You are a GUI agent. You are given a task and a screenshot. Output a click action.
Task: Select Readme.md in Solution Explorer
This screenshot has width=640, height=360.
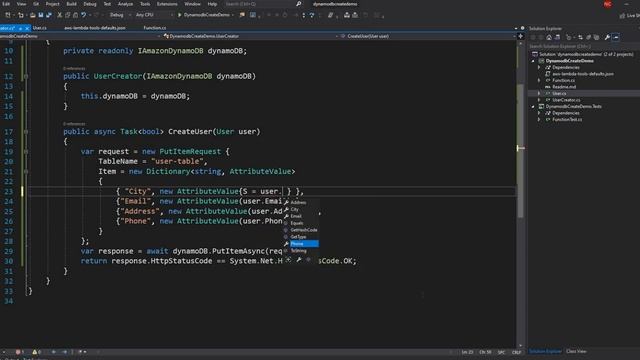[564, 87]
